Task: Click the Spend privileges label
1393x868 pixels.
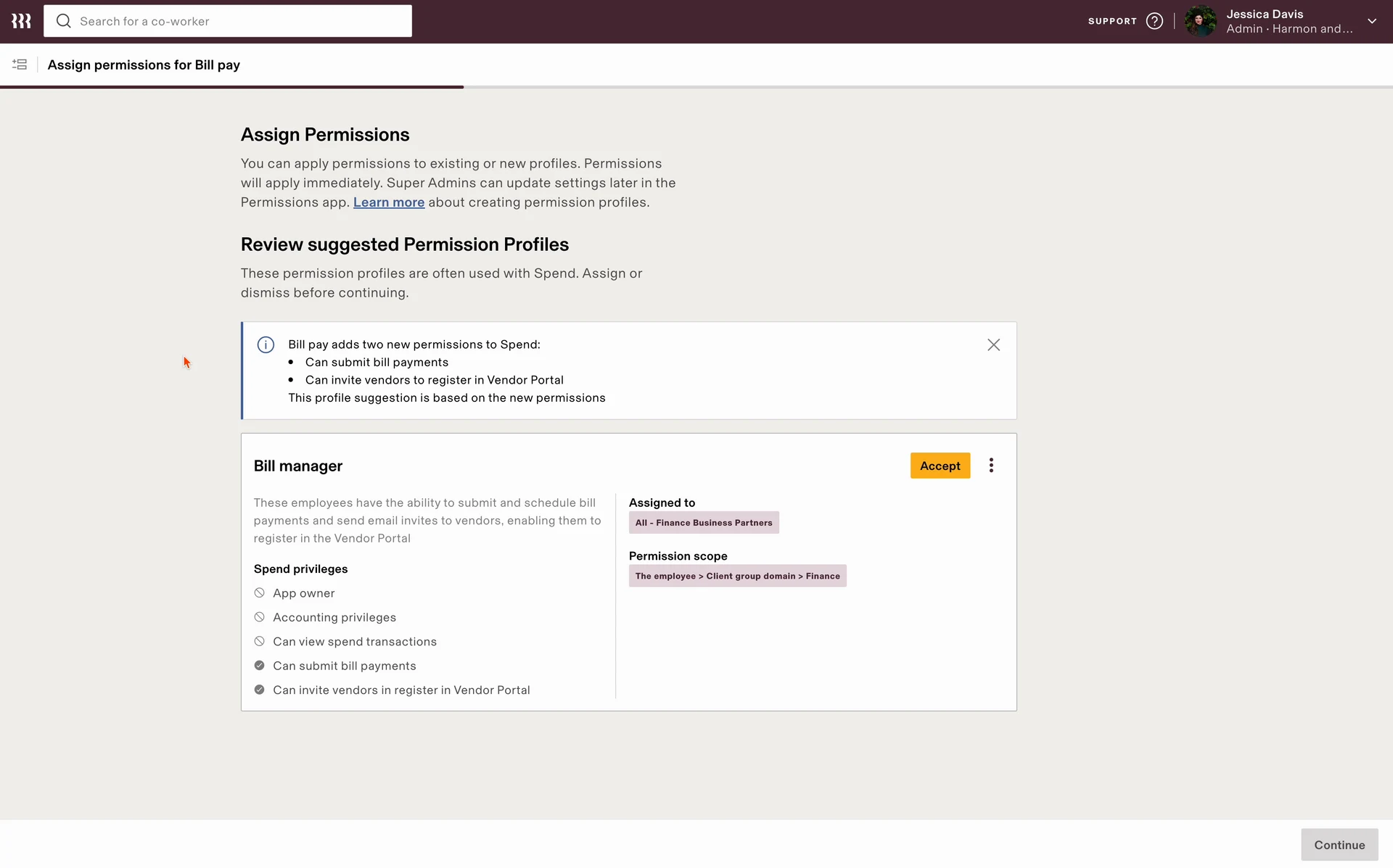Action: (300, 569)
